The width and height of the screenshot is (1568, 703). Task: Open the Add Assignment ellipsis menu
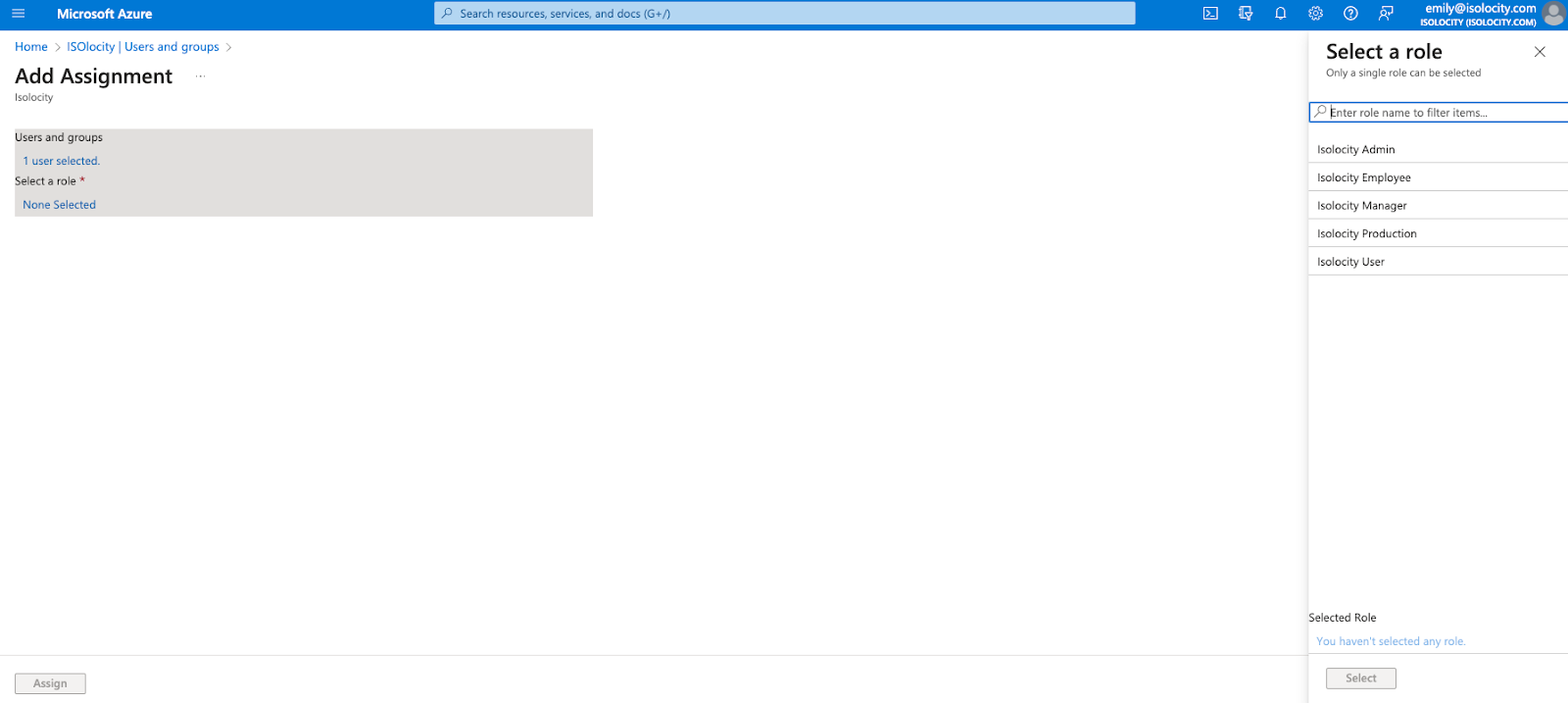tap(200, 76)
